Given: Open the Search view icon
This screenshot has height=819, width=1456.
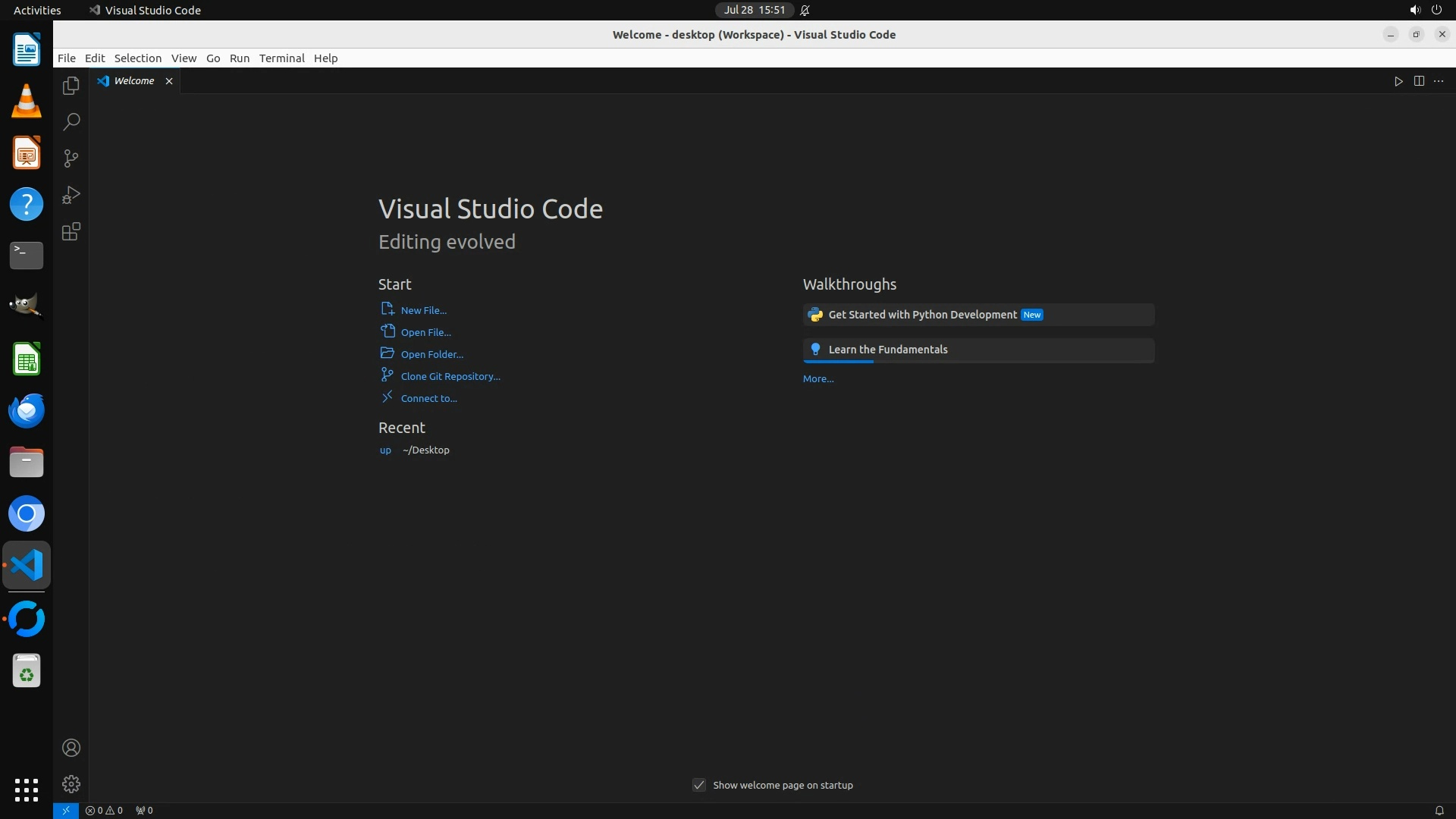Looking at the screenshot, I should pos(71,122).
